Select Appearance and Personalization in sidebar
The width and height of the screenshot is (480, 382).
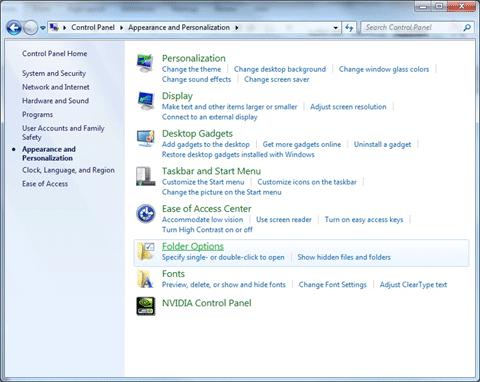[49, 153]
